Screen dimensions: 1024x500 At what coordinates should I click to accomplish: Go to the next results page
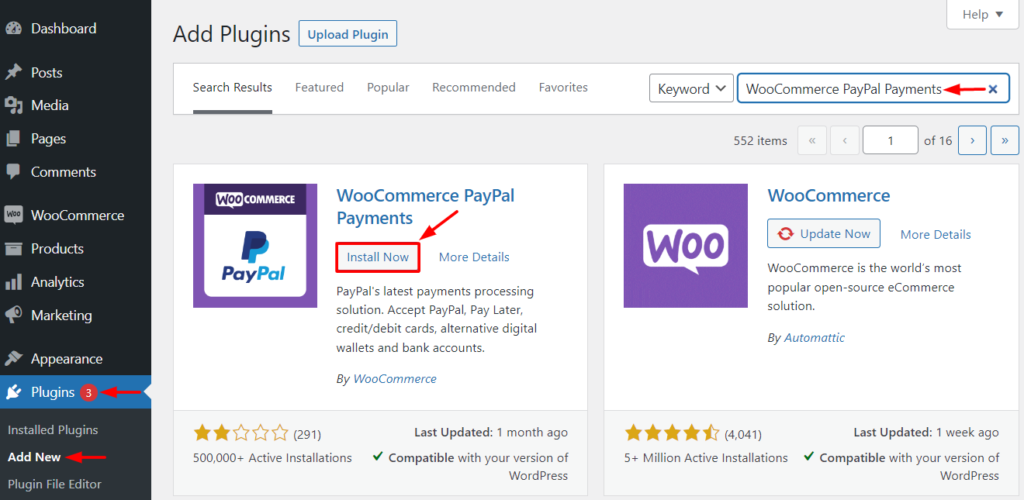(x=972, y=140)
